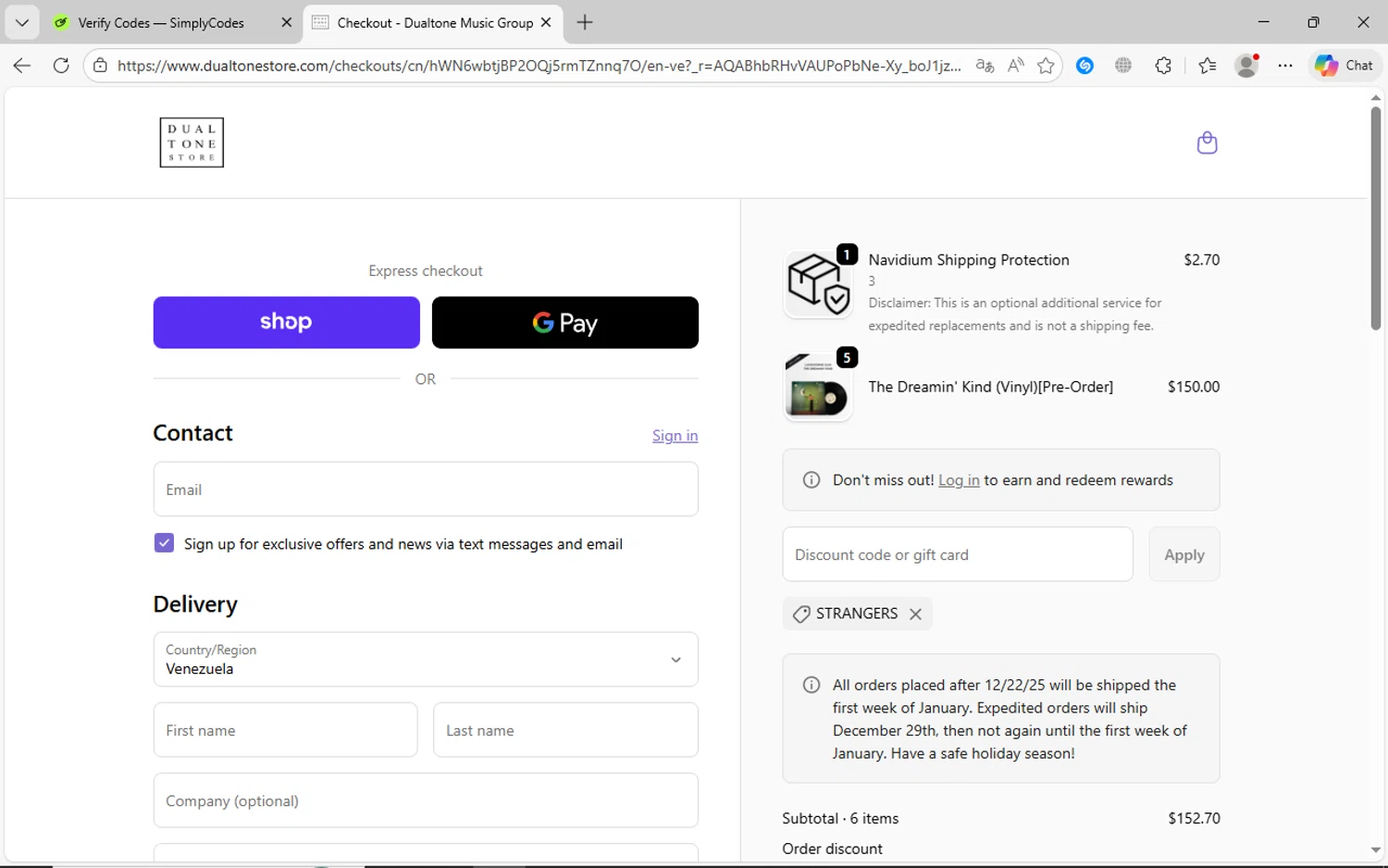This screenshot has width=1388, height=868.
Task: Open Copilot Chat button
Action: click(1345, 66)
